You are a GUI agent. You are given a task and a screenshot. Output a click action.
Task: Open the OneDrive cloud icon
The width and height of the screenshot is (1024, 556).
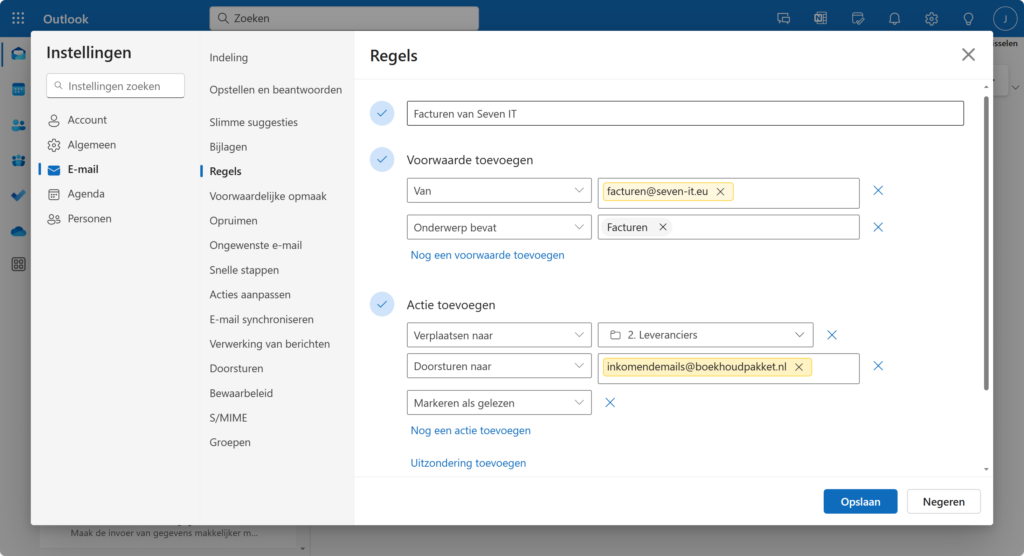click(18, 231)
